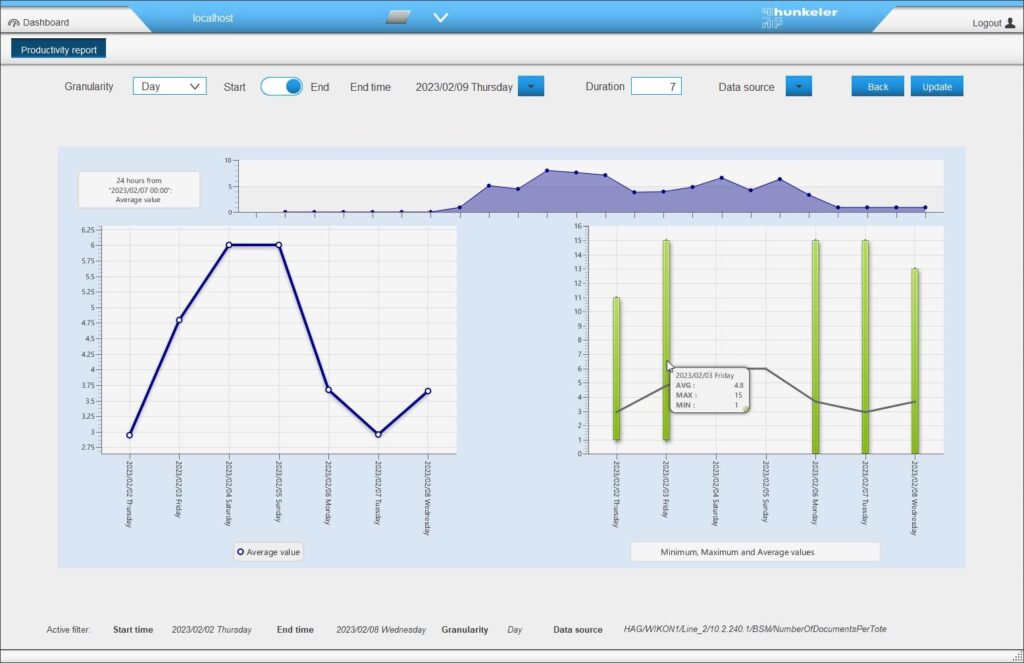Click the Logout link
The width and height of the screenshot is (1024, 663).
click(986, 23)
